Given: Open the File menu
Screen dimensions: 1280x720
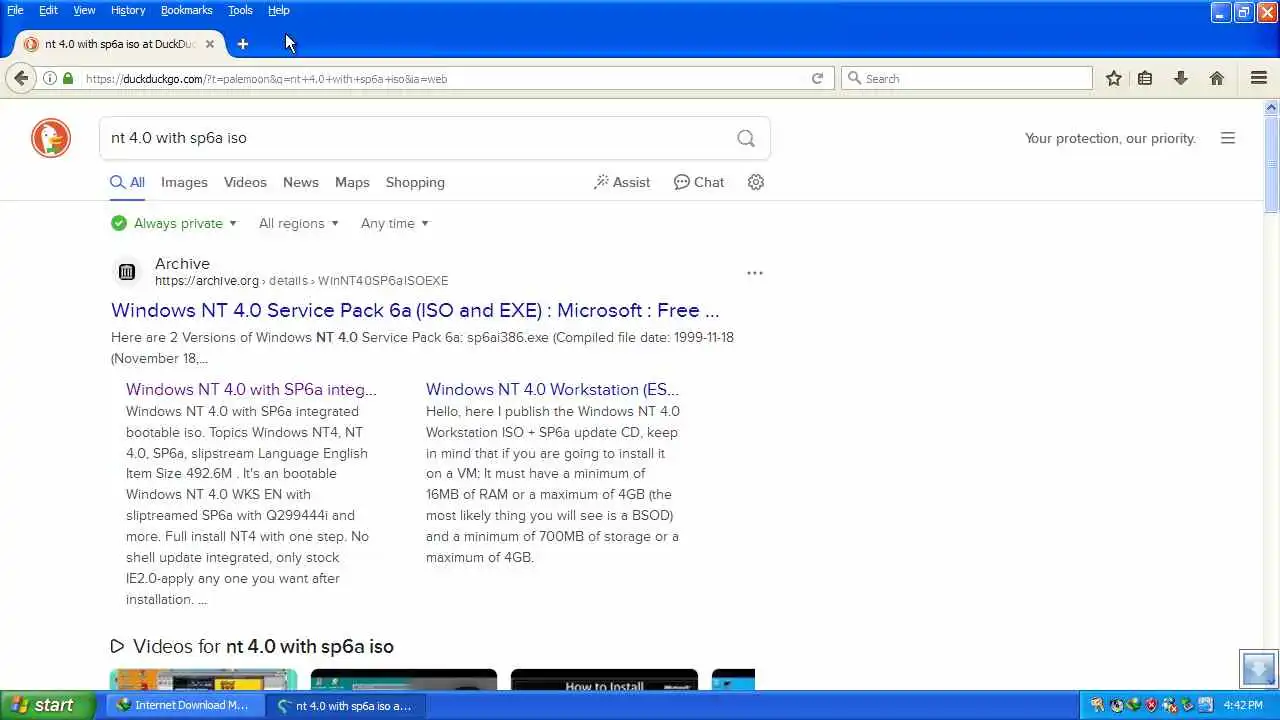Looking at the screenshot, I should tap(15, 10).
